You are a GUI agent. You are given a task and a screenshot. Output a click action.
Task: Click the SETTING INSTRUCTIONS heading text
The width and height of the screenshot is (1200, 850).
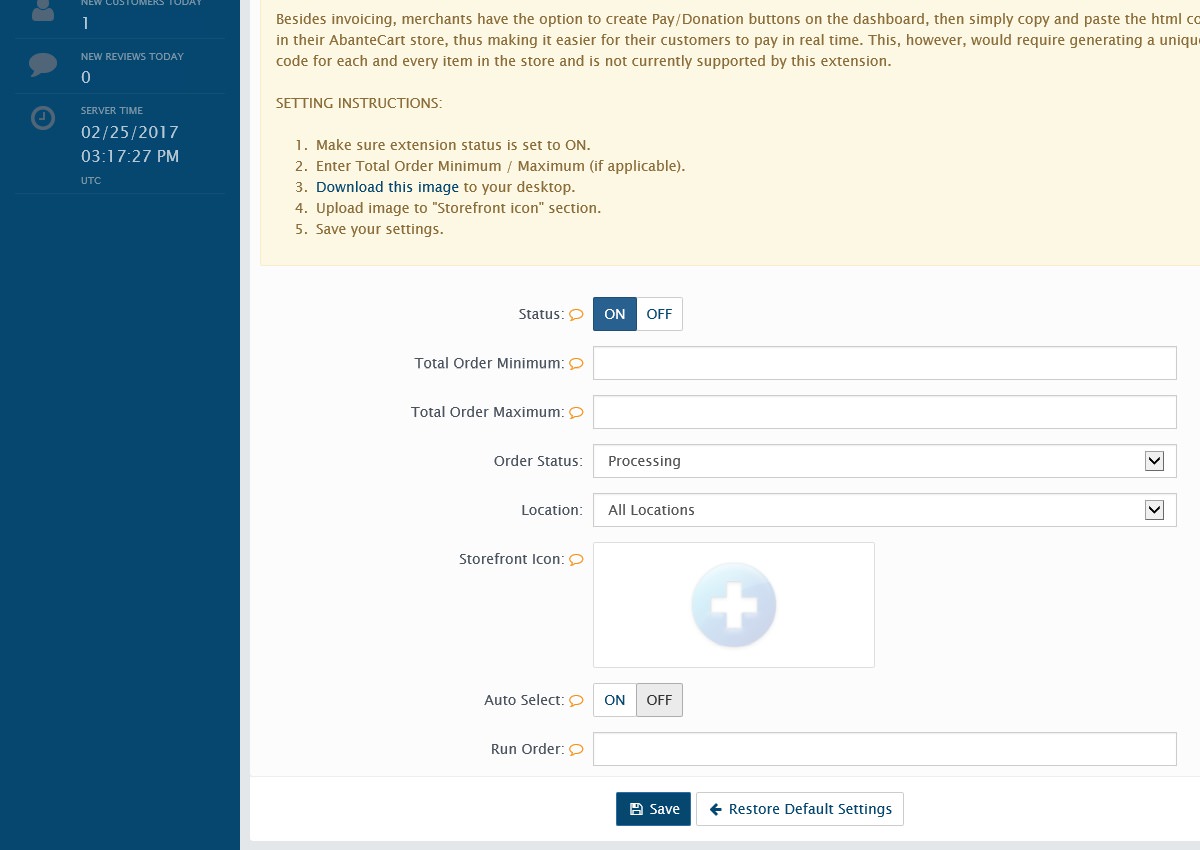point(359,103)
